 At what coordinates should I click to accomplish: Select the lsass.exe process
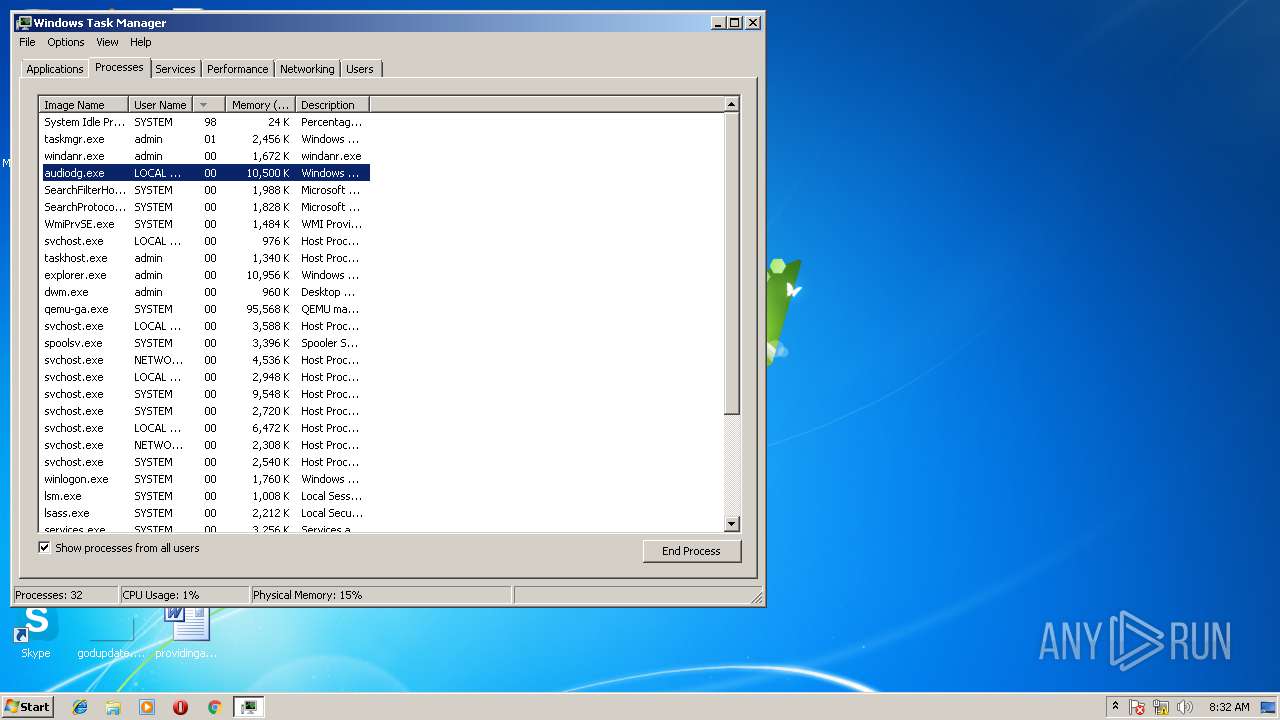click(x=204, y=513)
